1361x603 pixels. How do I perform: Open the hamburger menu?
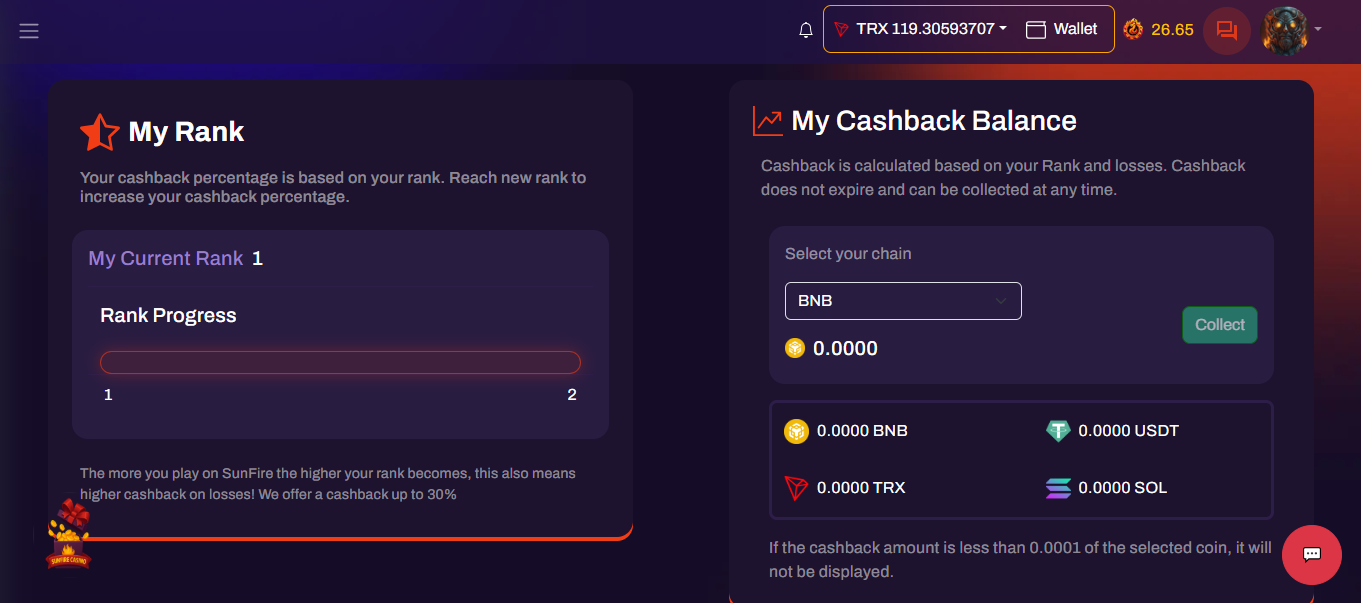29,31
